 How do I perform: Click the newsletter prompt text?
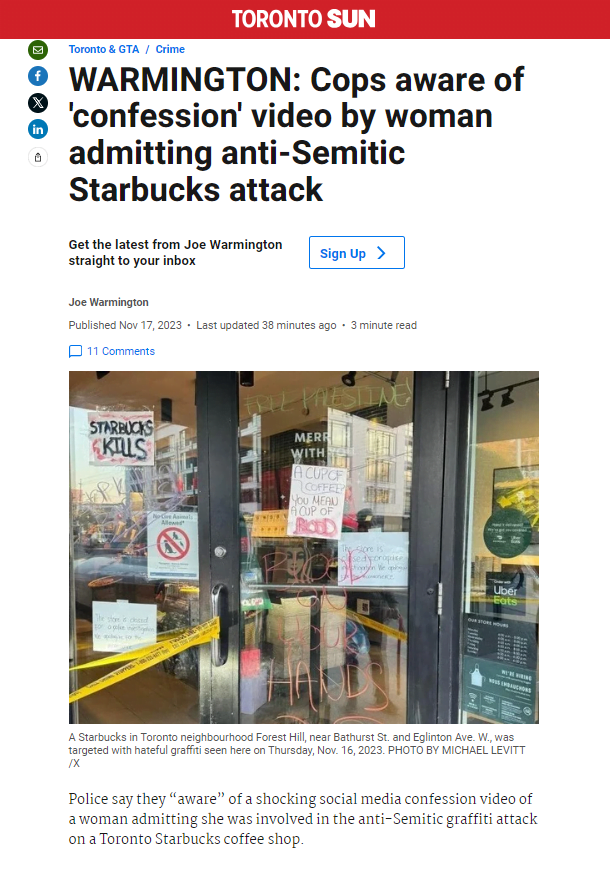coord(175,252)
